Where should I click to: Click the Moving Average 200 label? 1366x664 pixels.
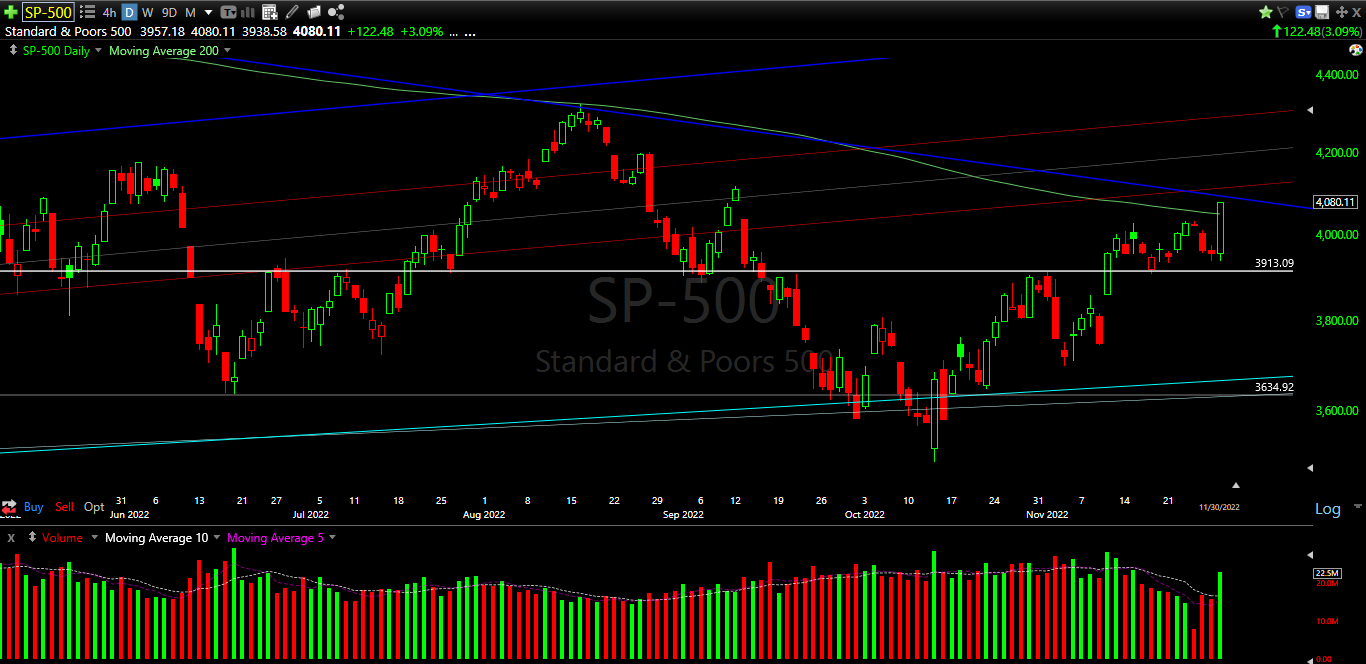point(164,51)
